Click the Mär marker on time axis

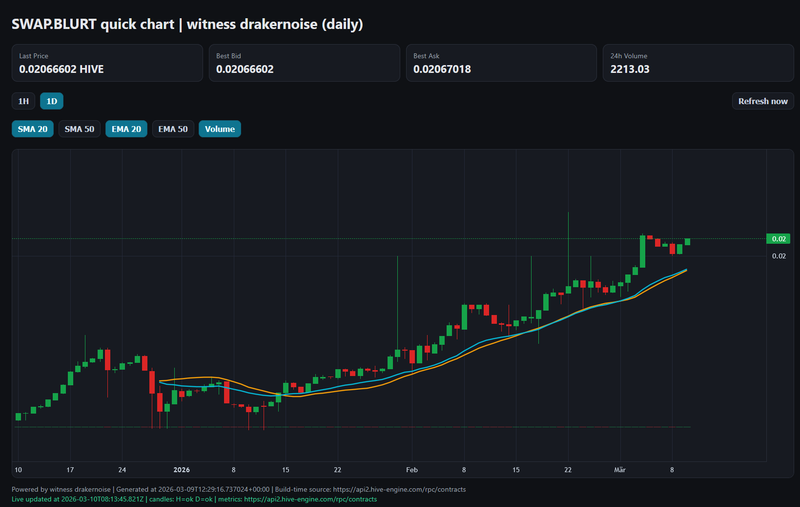[x=620, y=469]
